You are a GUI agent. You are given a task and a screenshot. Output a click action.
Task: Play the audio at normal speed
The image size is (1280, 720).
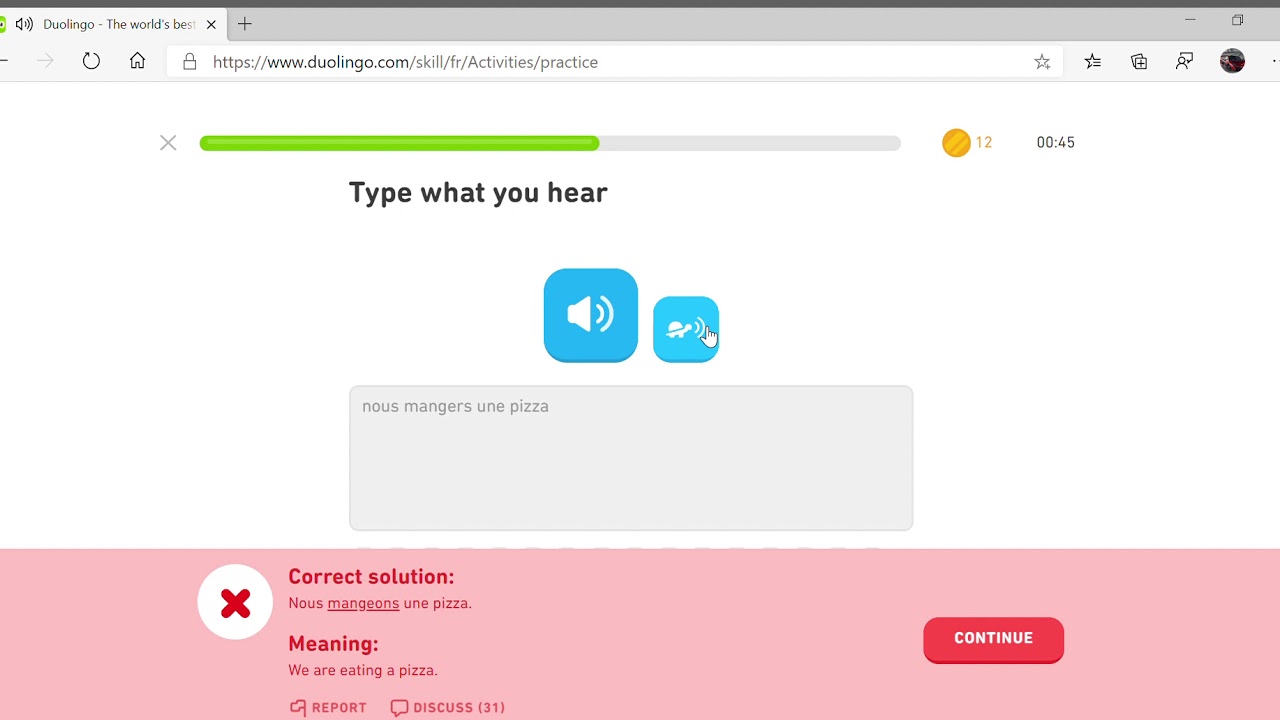[590, 315]
